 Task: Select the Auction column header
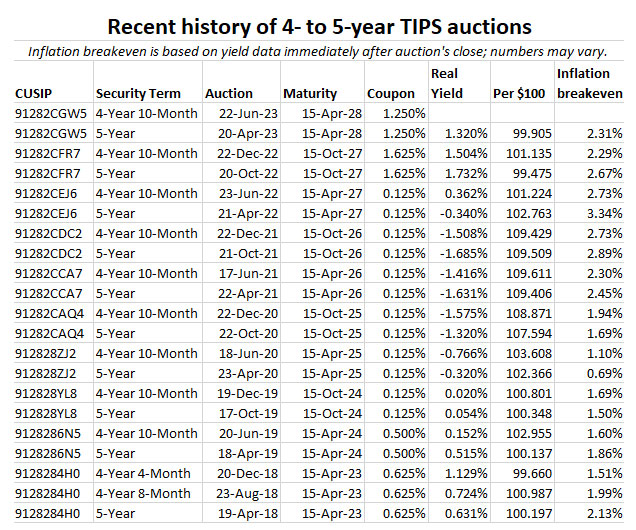tap(229, 93)
